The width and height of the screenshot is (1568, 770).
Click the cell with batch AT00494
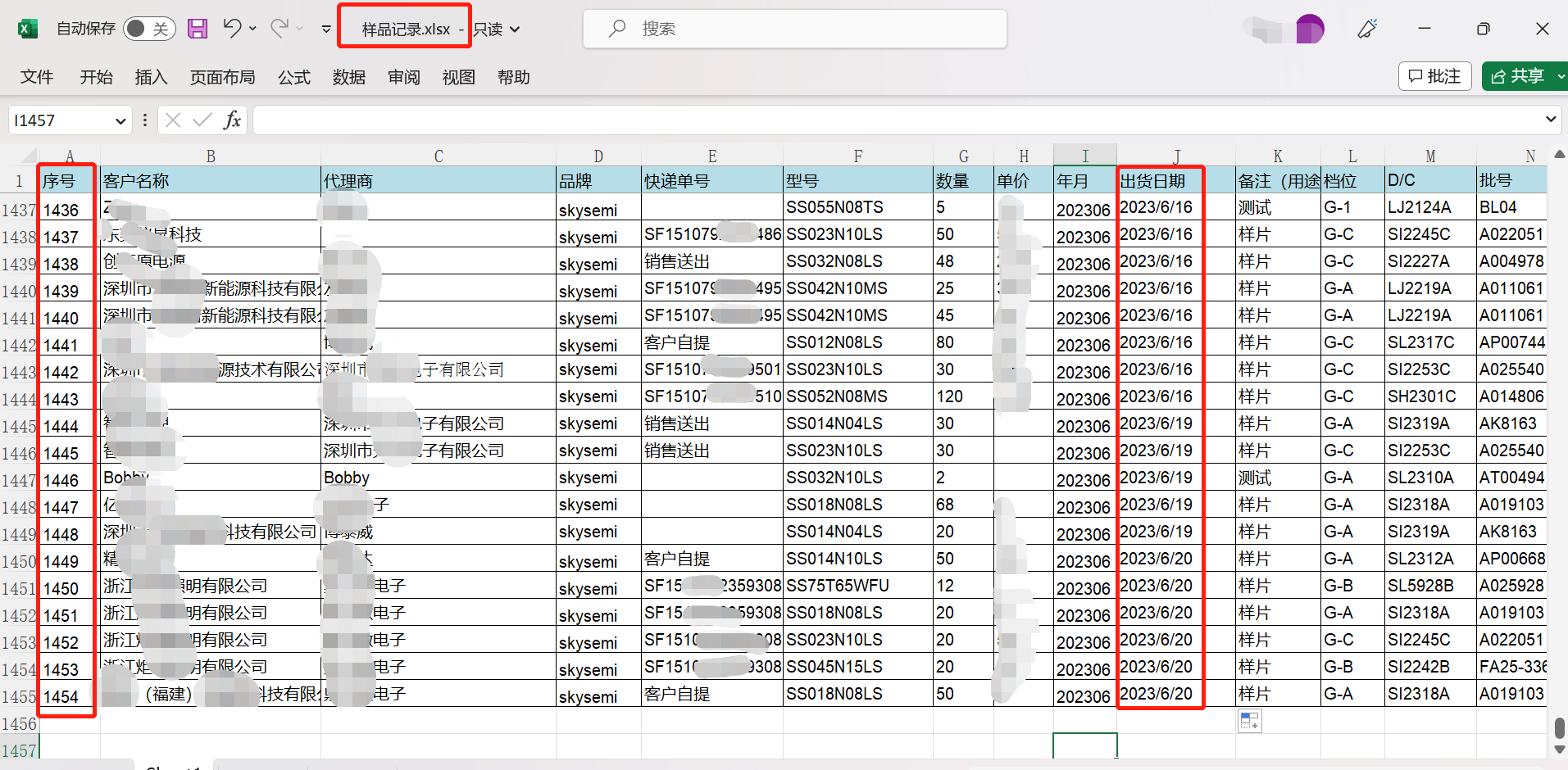pos(1511,478)
